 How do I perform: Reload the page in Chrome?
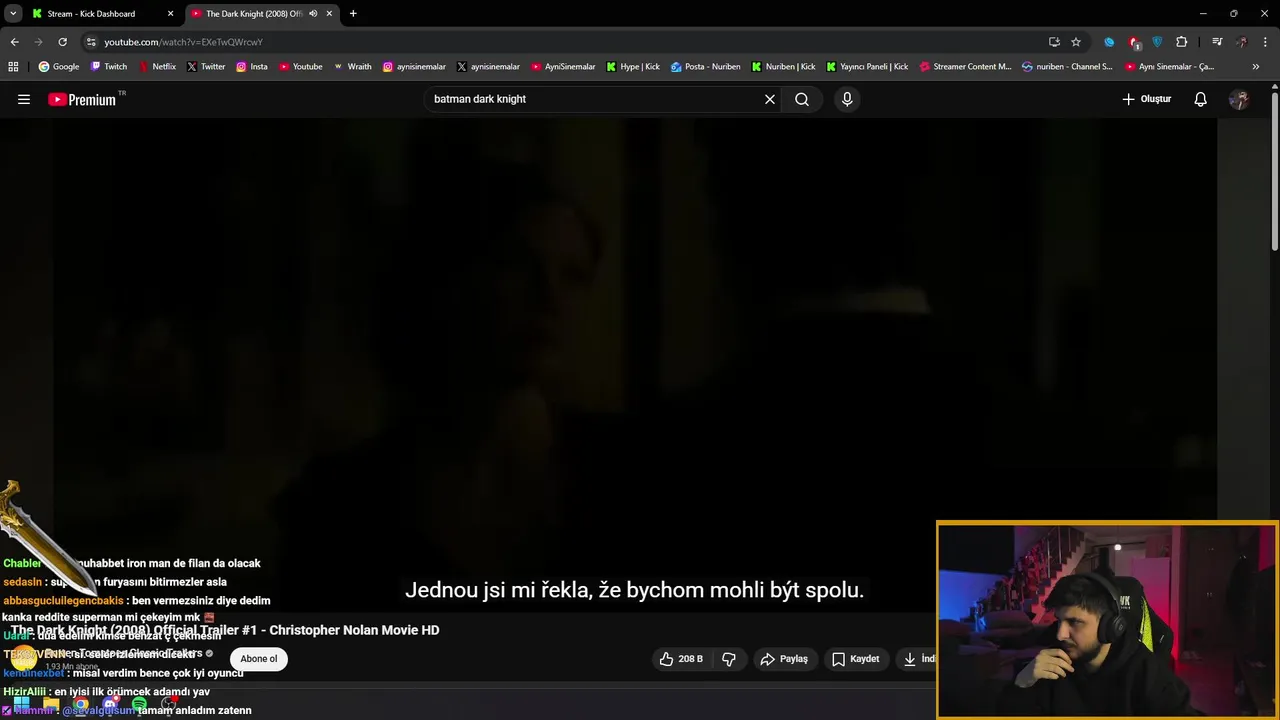(62, 42)
